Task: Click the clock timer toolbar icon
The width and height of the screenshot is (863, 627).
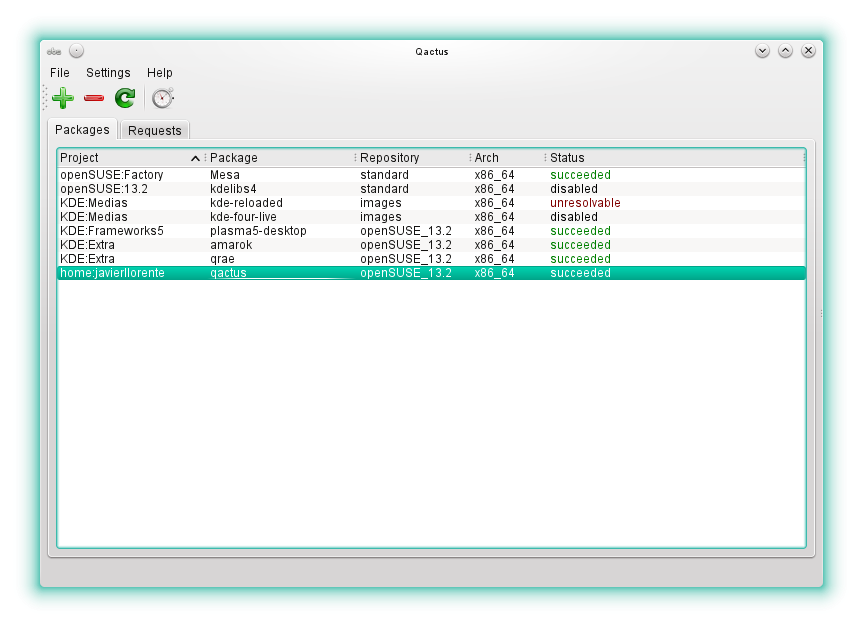Action: coord(163,98)
